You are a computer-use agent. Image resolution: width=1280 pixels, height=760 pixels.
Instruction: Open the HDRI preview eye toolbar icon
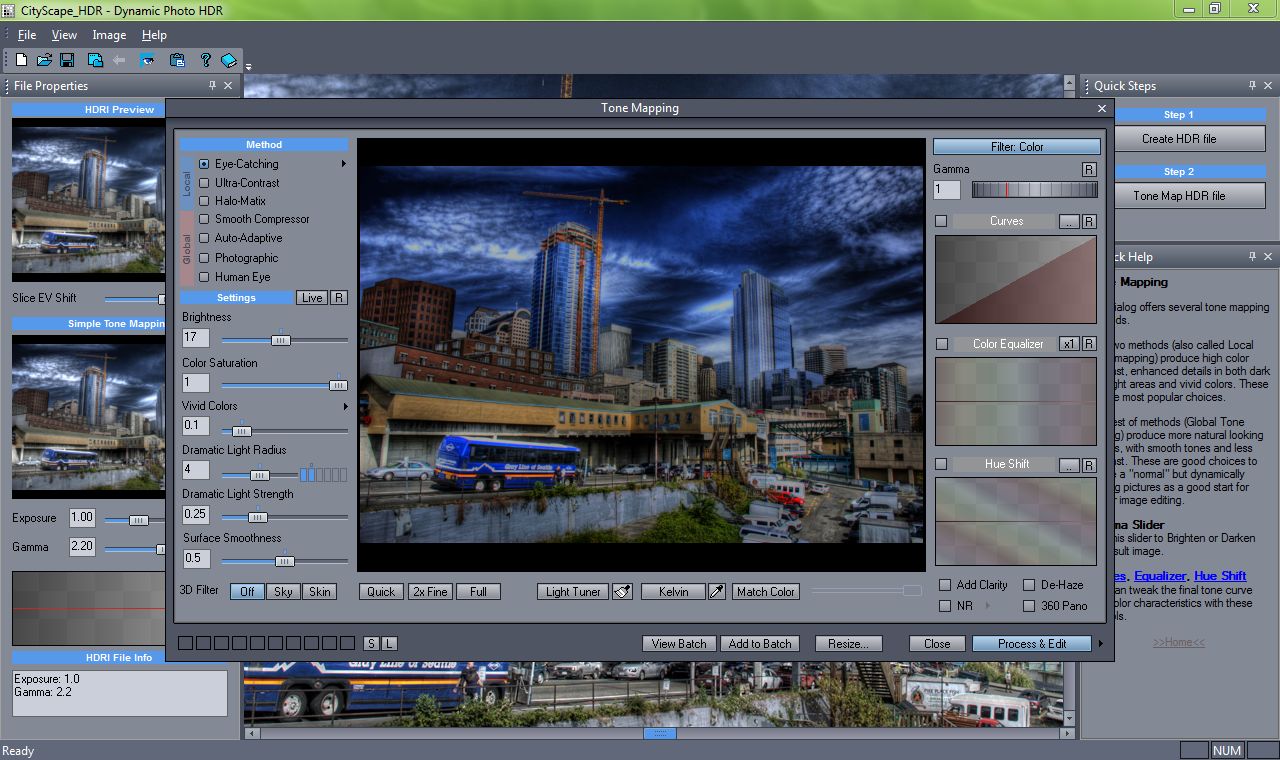147,59
